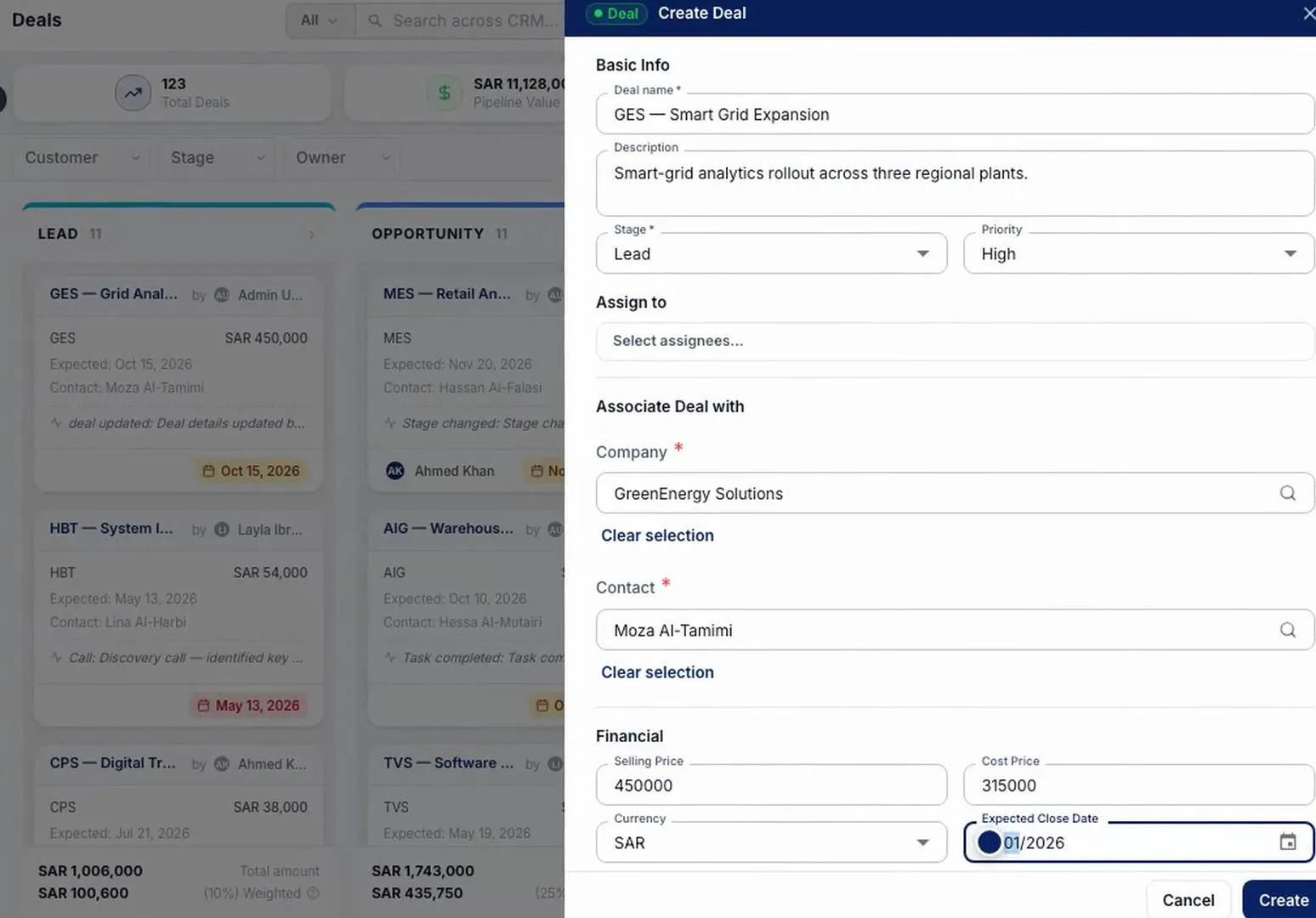Click Ahmed Khan avatar on MES card
Viewport: 1316px width, 918px height.
[x=395, y=471]
